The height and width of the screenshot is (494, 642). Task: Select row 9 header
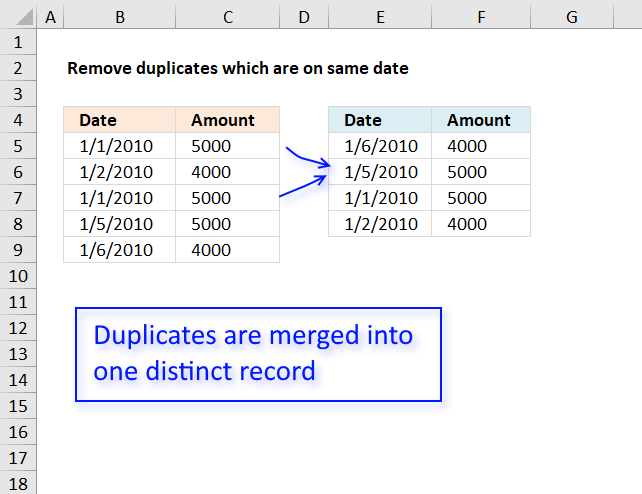click(x=18, y=250)
